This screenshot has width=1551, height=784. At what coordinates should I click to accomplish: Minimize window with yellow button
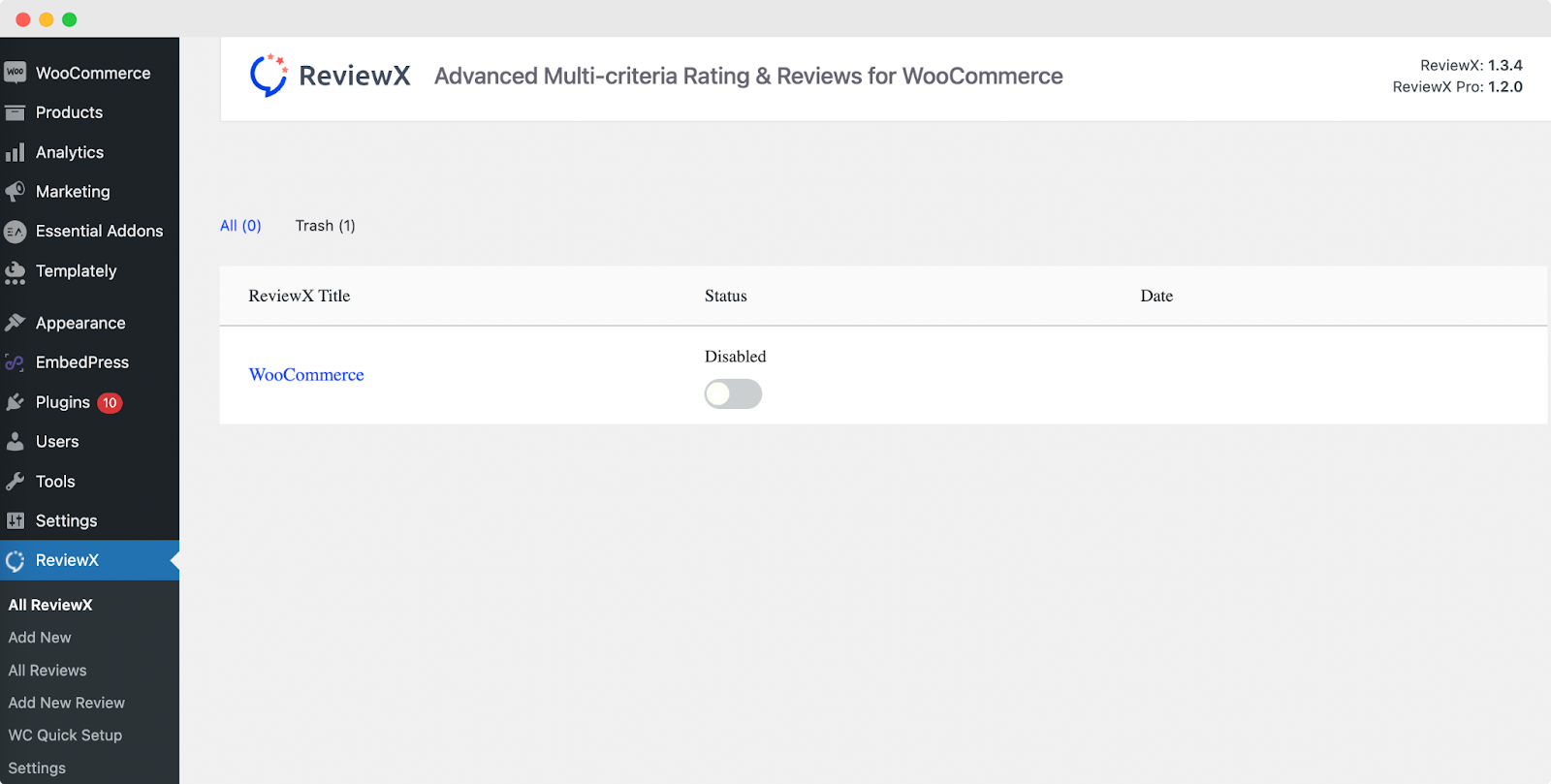pyautogui.click(x=47, y=19)
